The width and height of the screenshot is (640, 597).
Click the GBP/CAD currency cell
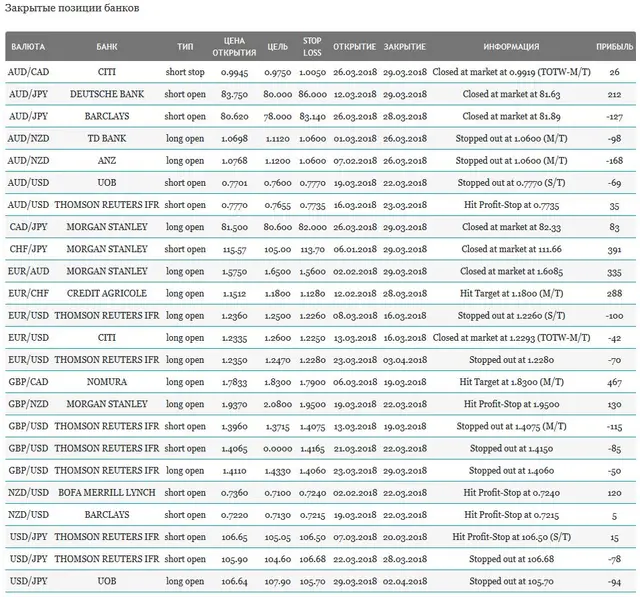point(28,382)
